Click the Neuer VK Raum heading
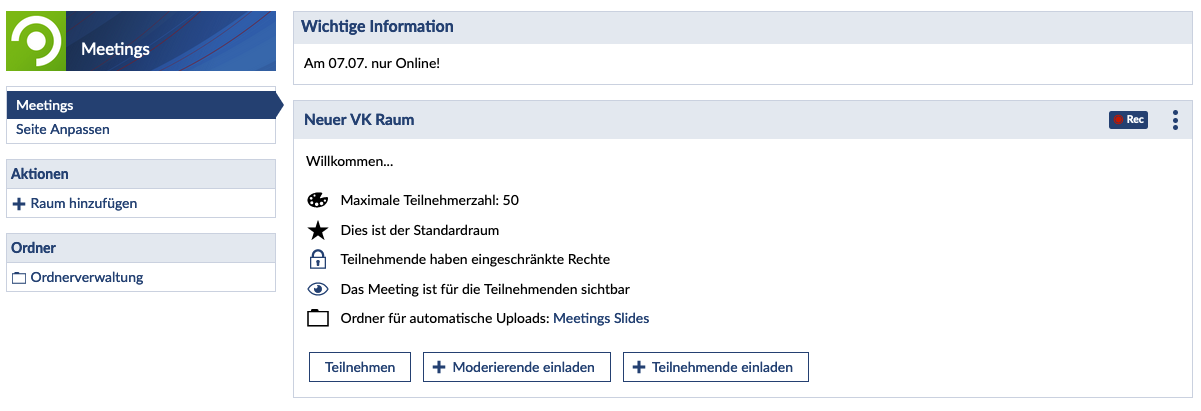 click(359, 120)
